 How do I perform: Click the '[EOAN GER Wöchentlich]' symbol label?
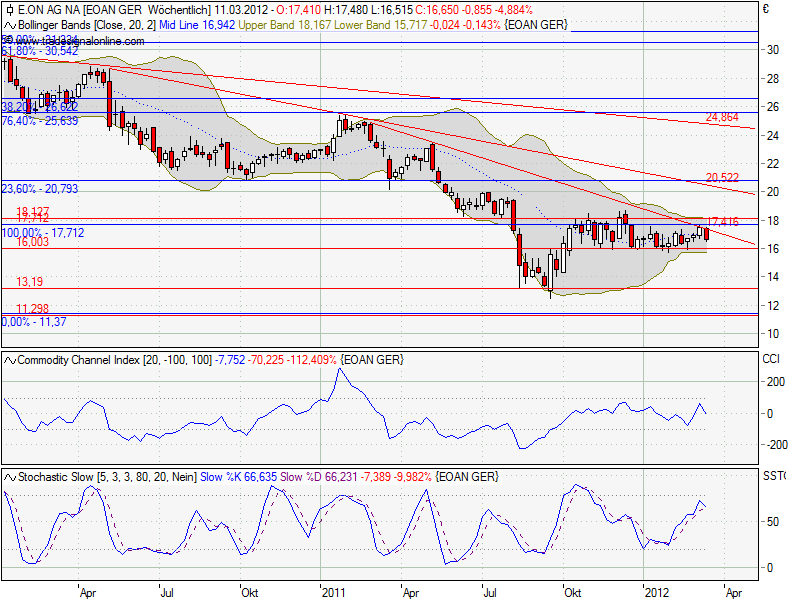(147, 10)
